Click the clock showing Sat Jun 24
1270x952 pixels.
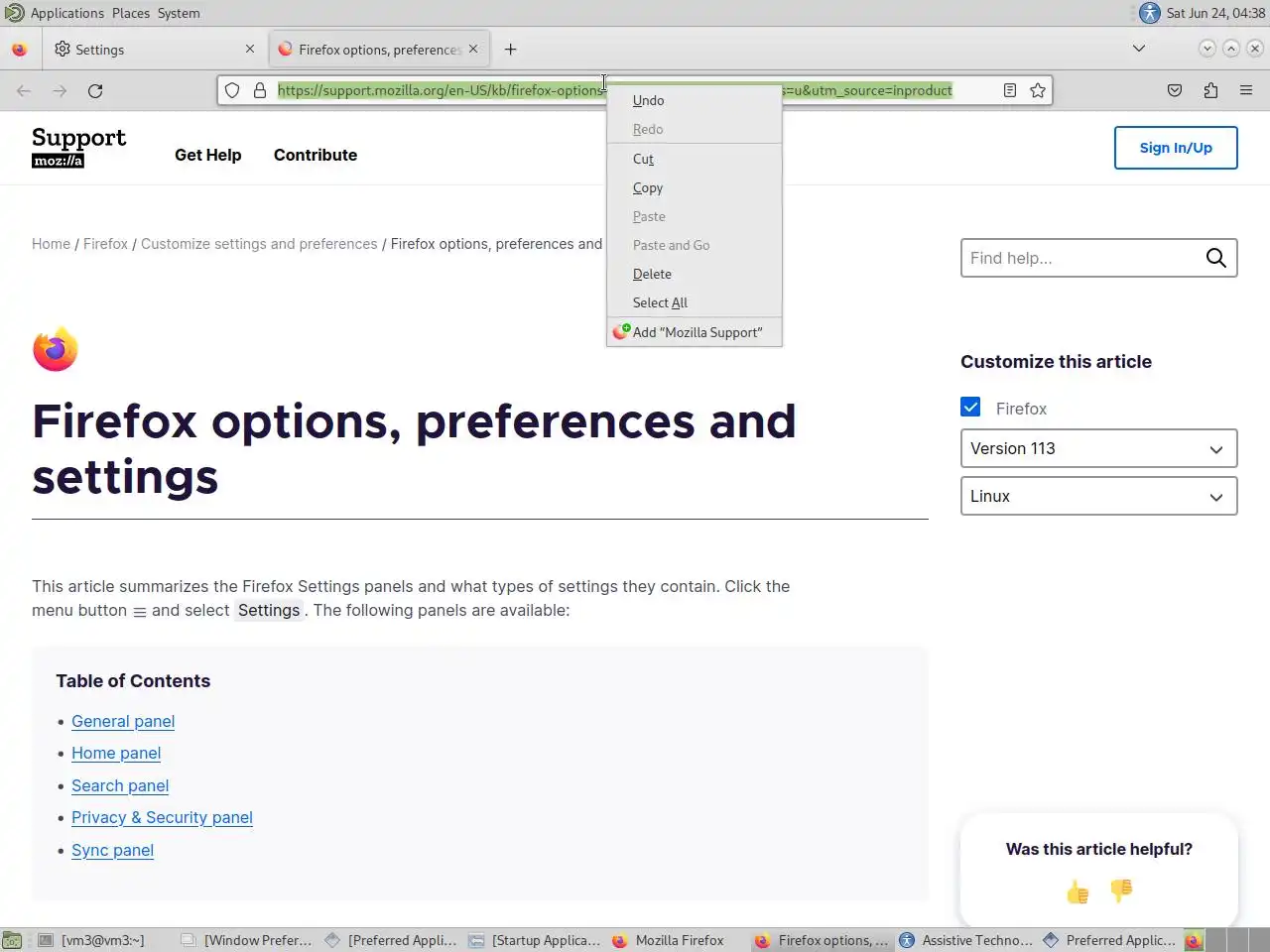coord(1215,13)
